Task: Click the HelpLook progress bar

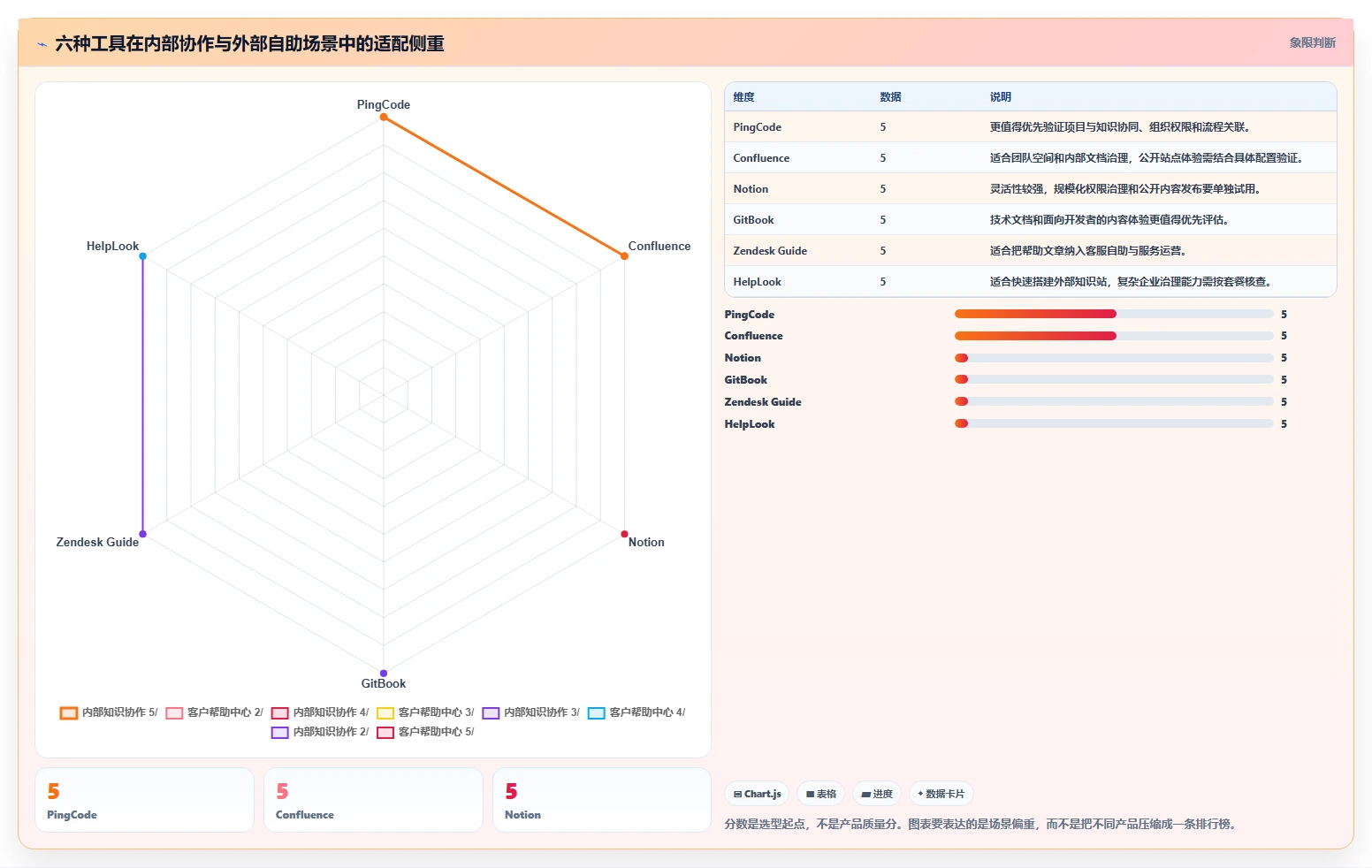Action: click(x=1114, y=423)
